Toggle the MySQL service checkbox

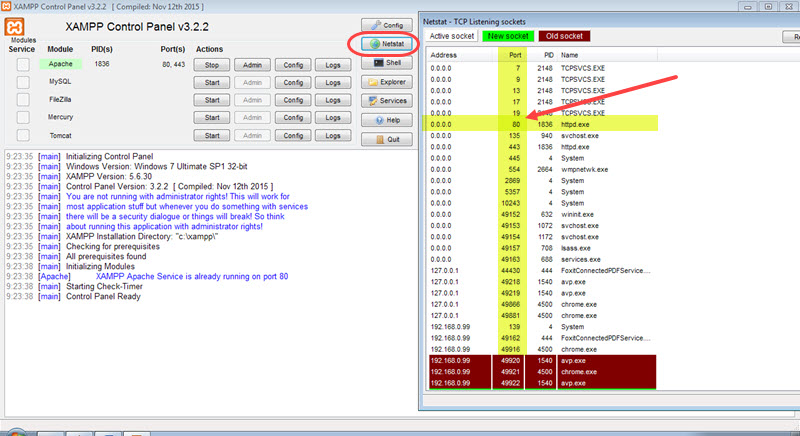click(23, 82)
